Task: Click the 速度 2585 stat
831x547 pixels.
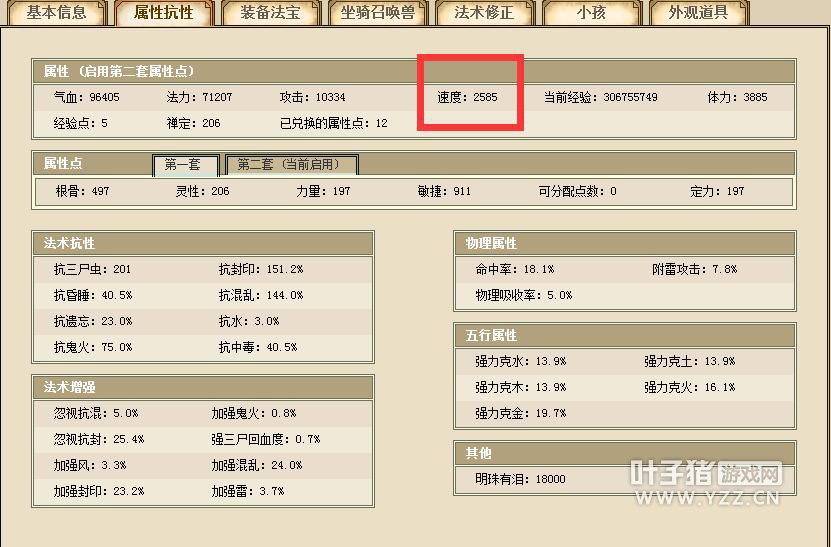Action: click(467, 98)
